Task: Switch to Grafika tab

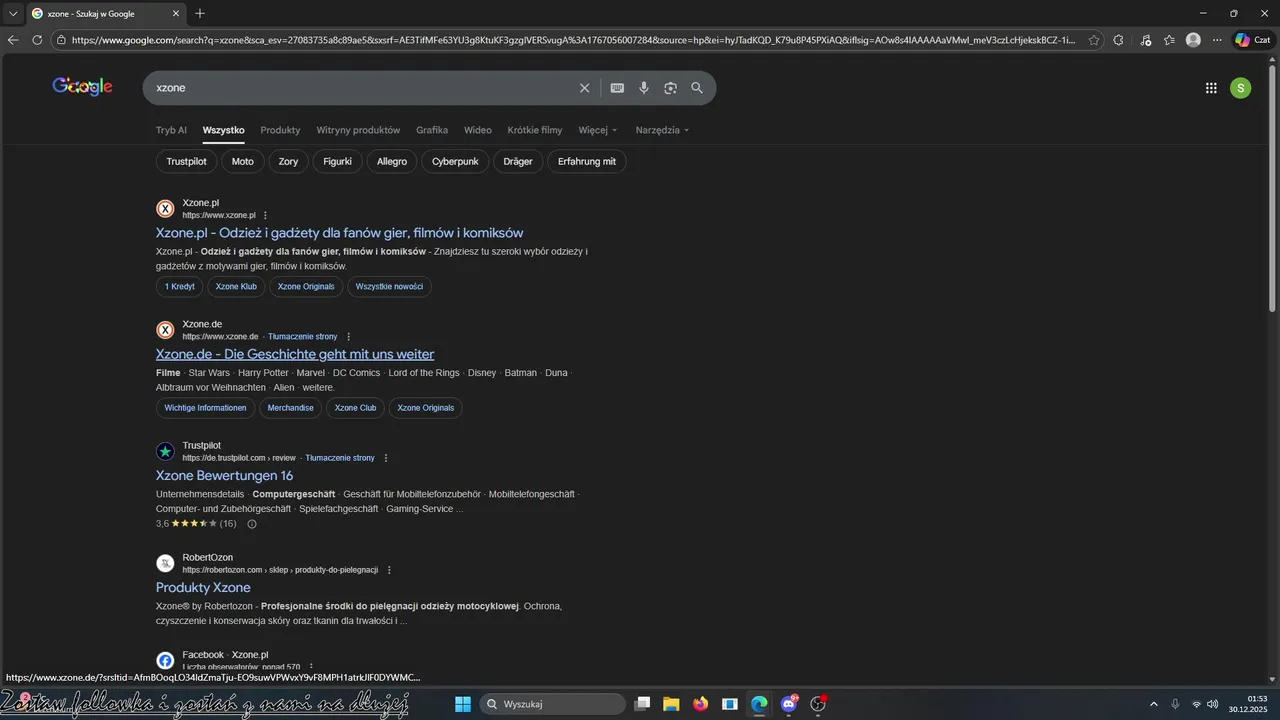Action: click(432, 130)
